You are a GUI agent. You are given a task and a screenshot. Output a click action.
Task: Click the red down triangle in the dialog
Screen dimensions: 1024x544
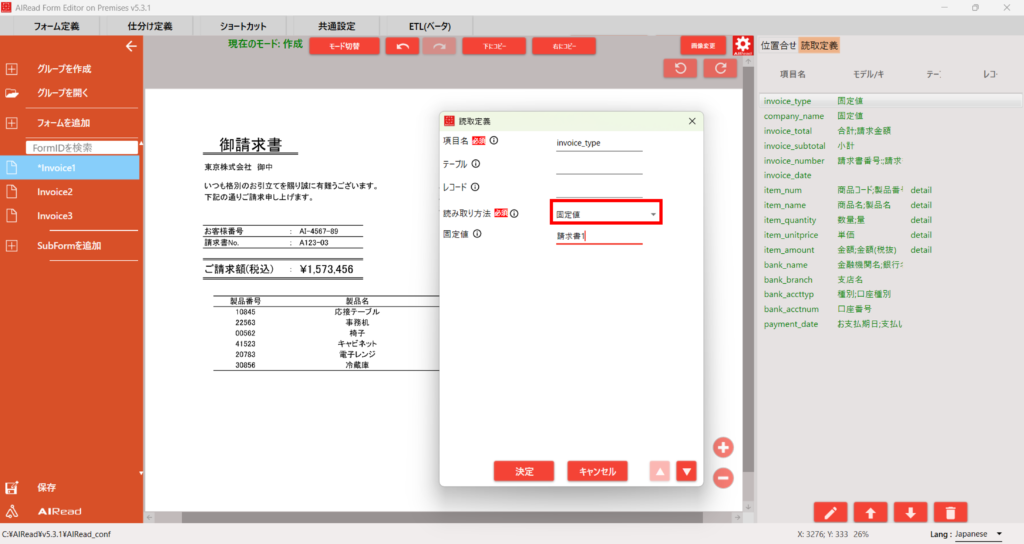click(686, 471)
